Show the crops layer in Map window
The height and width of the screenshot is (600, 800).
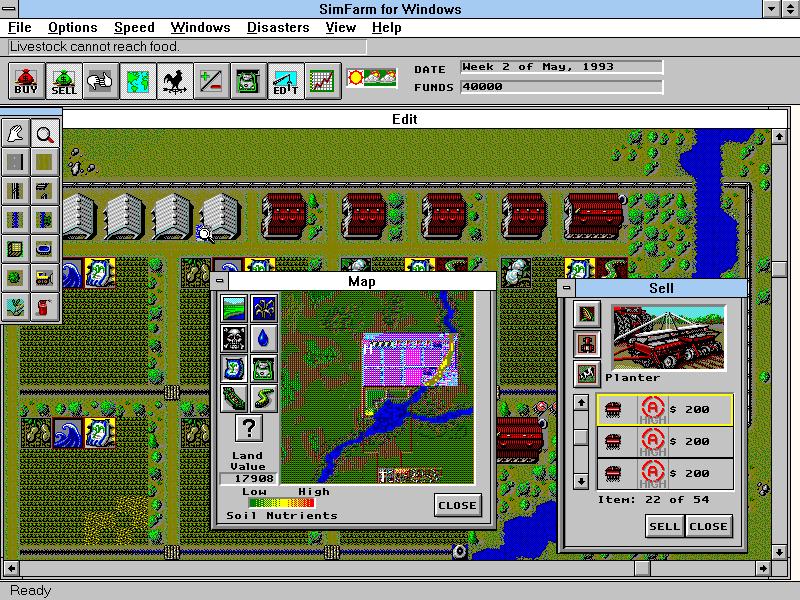[264, 308]
